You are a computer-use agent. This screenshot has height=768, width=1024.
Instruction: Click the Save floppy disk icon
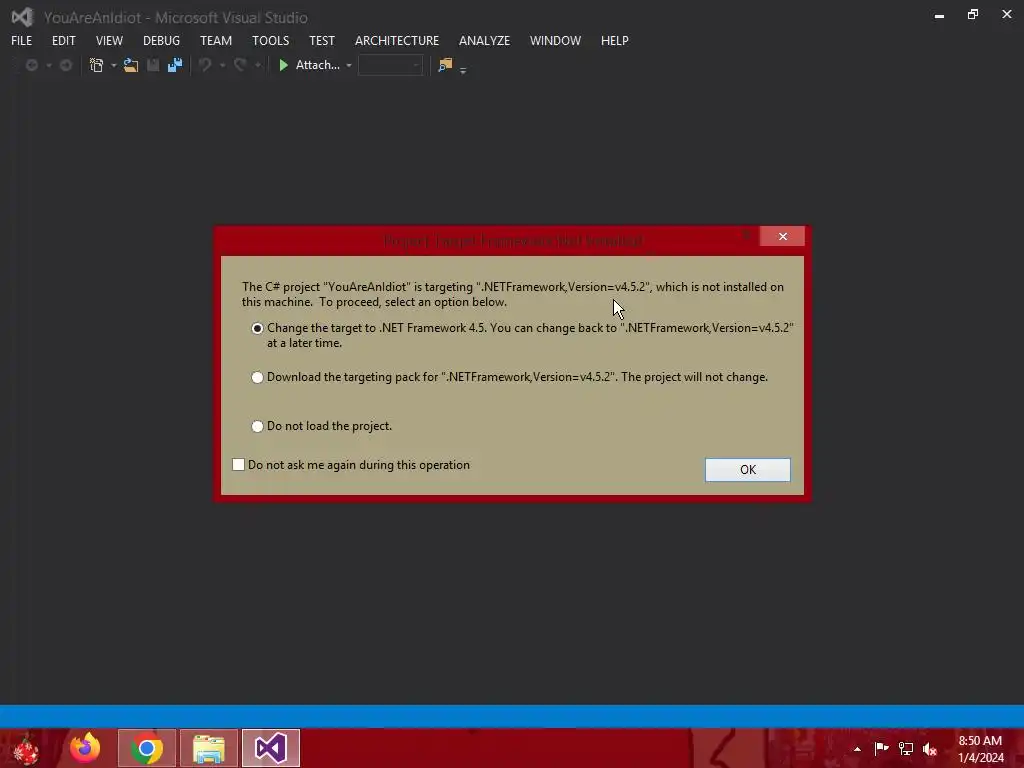(x=153, y=65)
